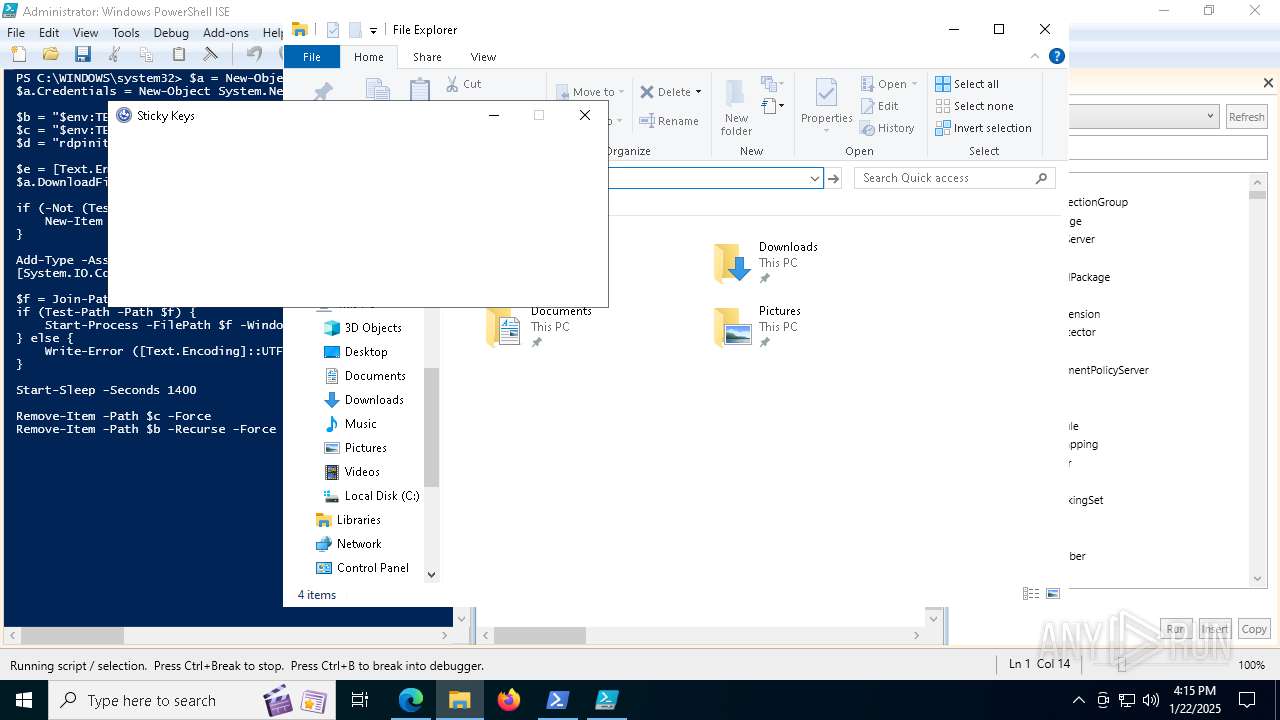Select Videos in navigation tree
This screenshot has height=720, width=1280.
click(352, 472)
